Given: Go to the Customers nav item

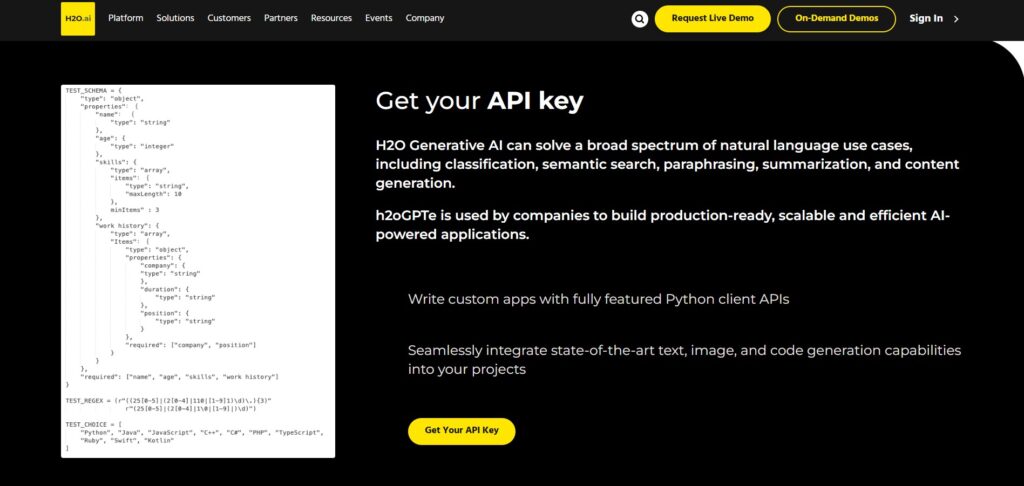Looking at the screenshot, I should point(229,18).
